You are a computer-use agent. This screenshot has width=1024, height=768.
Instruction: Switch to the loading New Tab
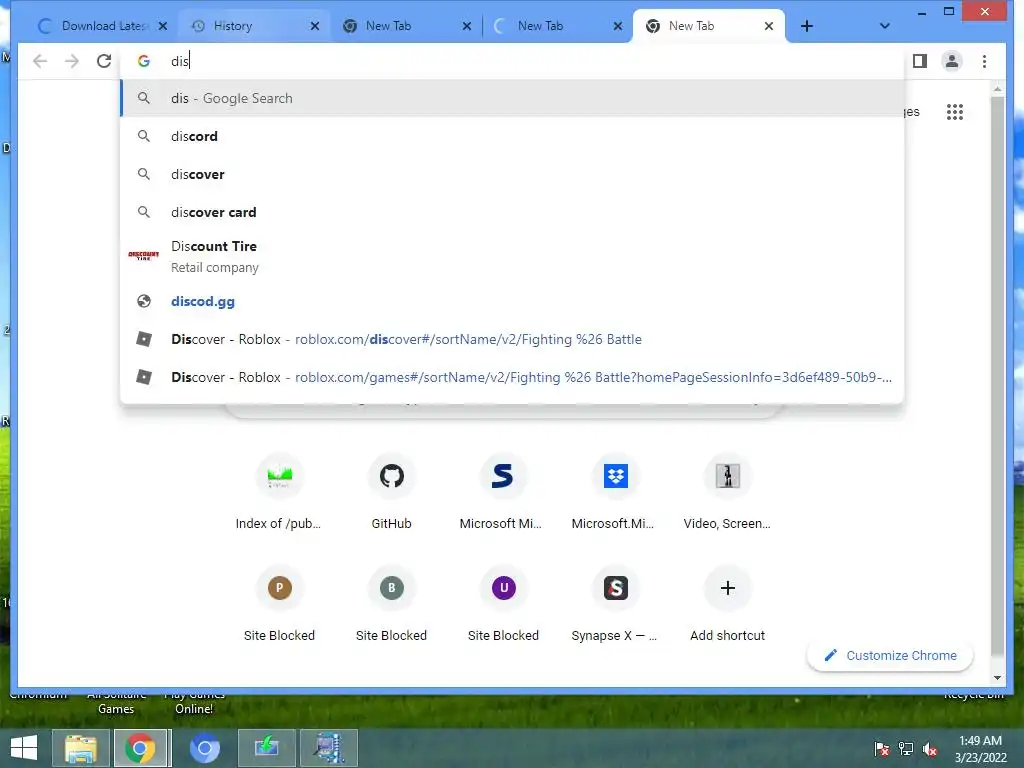(554, 26)
